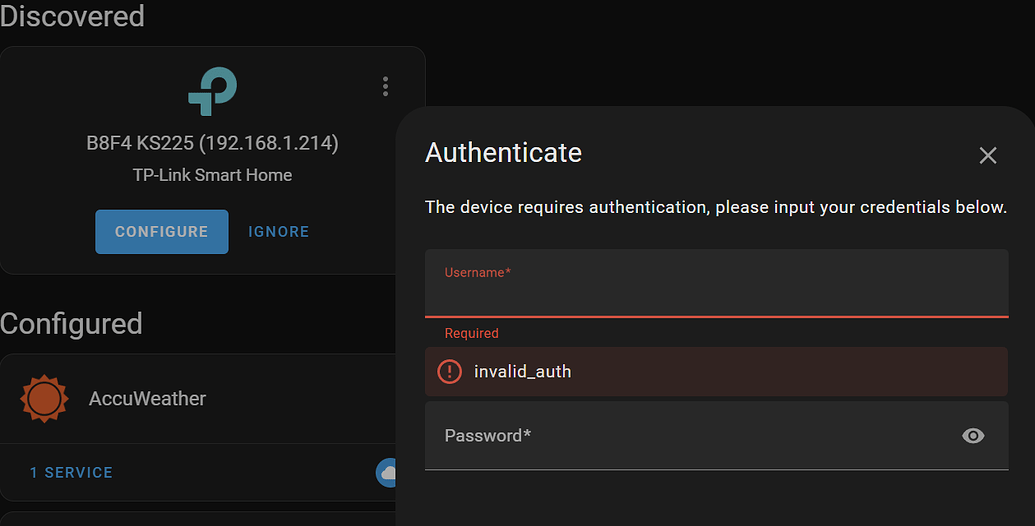This screenshot has width=1035, height=526.
Task: Click the invalid_auth error message text
Action: 522,371
